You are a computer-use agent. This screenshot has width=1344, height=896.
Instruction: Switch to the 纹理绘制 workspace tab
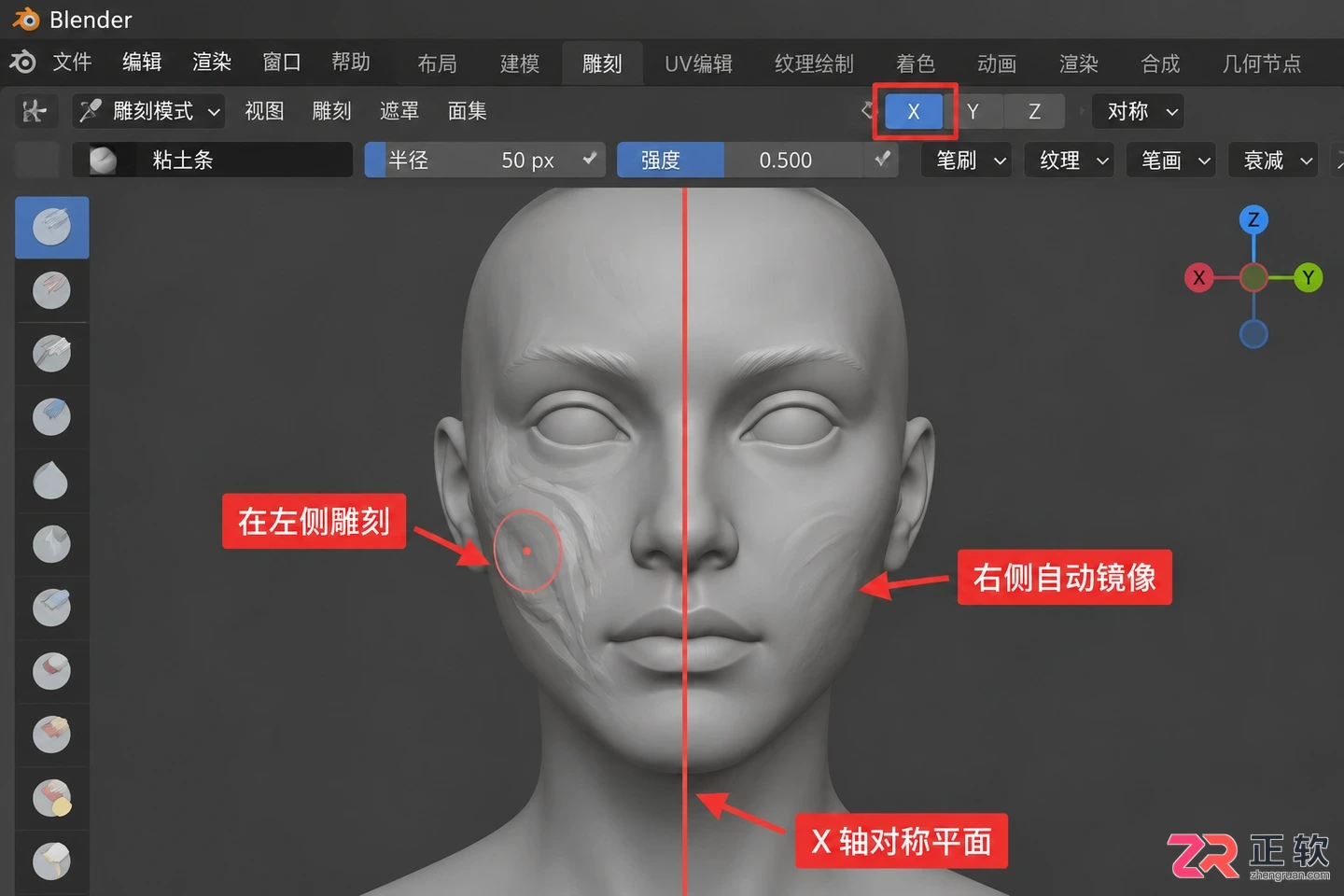click(814, 63)
